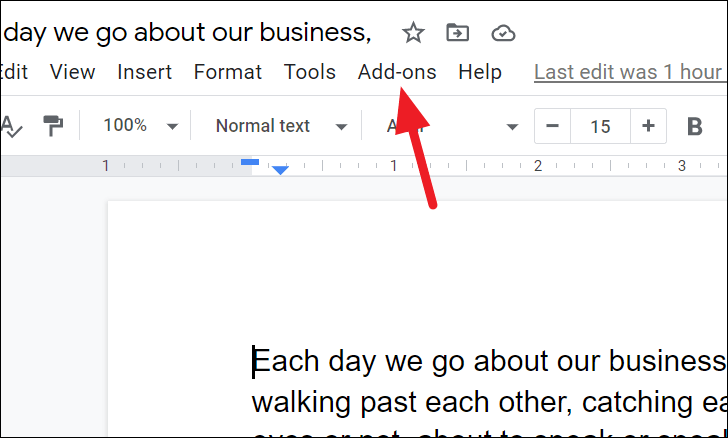Increase font size with plus button
This screenshot has width=728, height=438.
pyautogui.click(x=648, y=126)
